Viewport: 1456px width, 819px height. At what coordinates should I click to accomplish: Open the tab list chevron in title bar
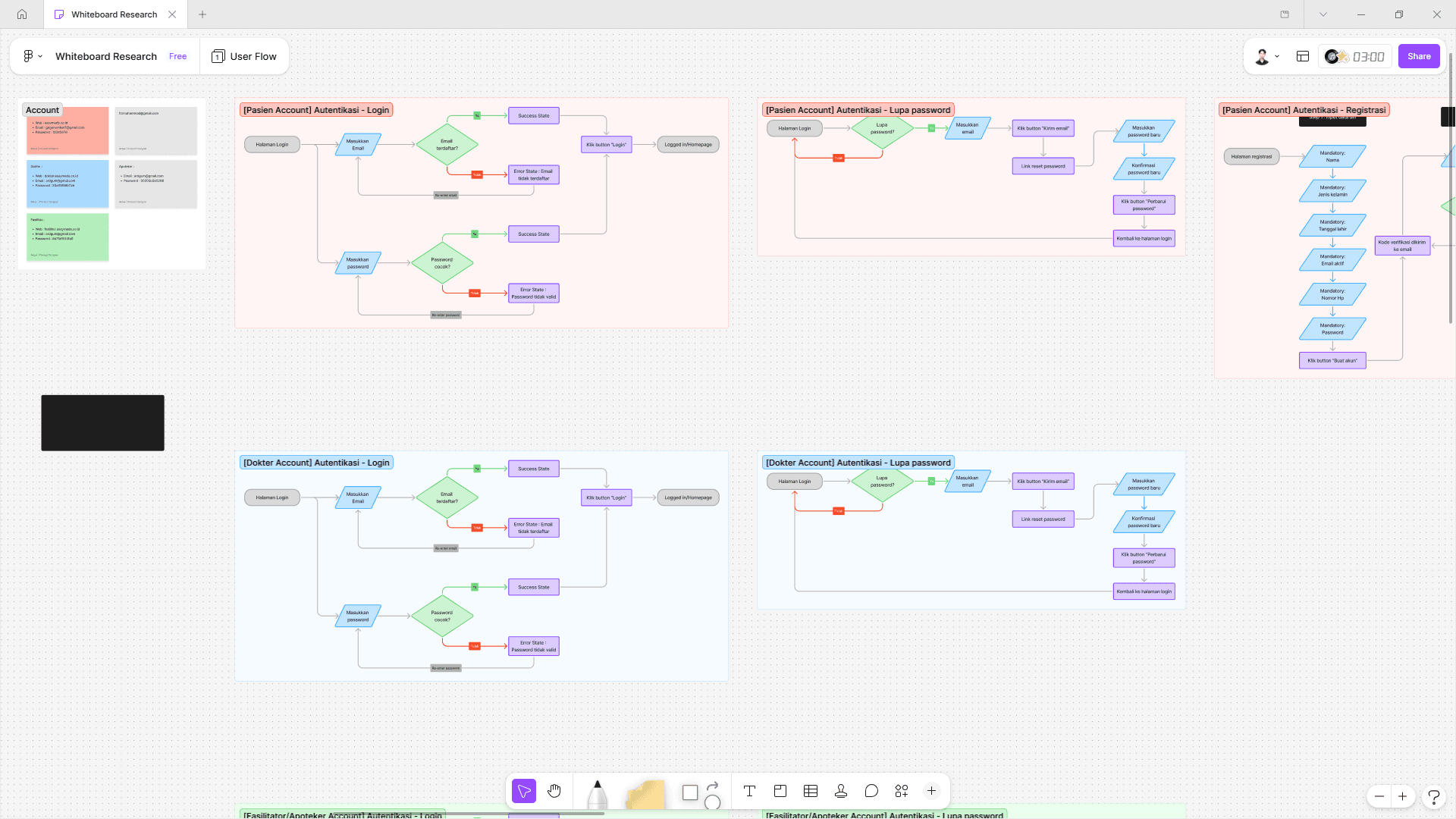1323,14
